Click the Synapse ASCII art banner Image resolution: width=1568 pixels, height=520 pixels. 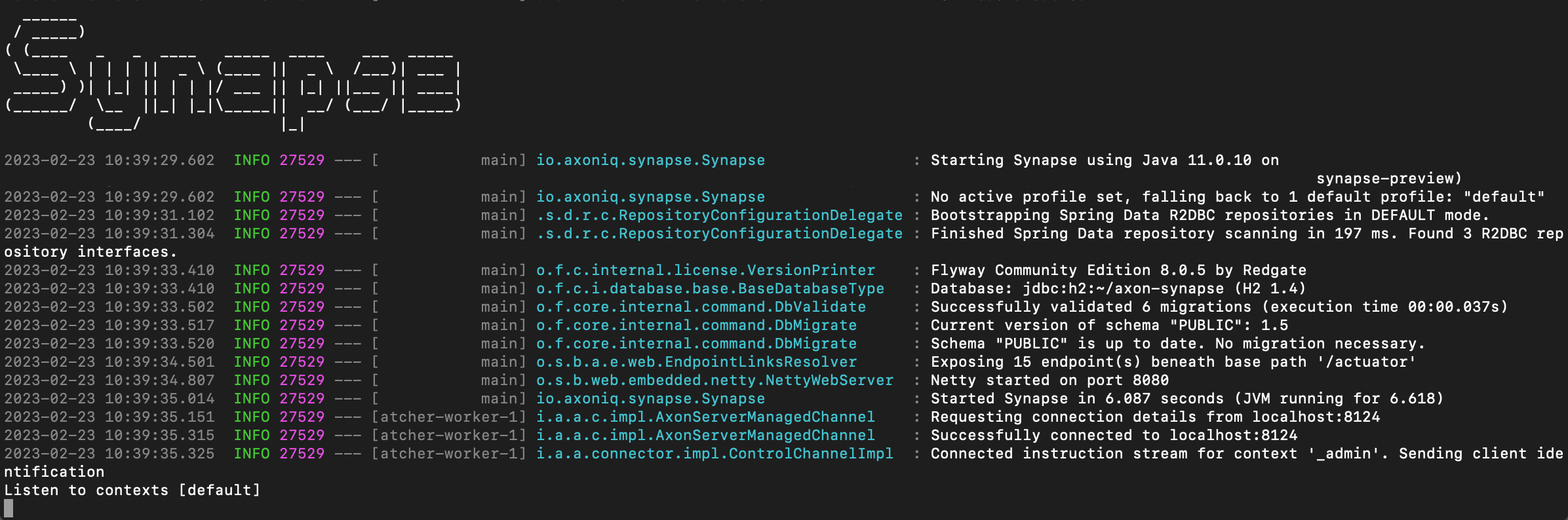point(233,72)
